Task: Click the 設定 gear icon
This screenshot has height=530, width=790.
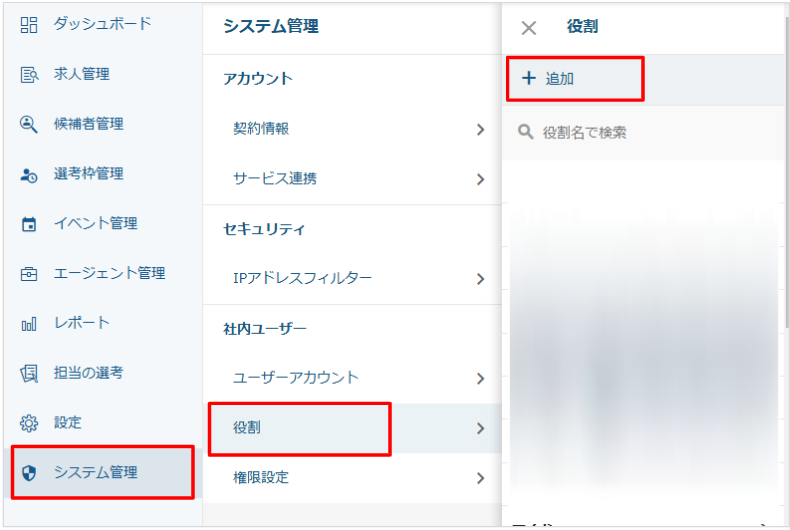Action: click(28, 423)
